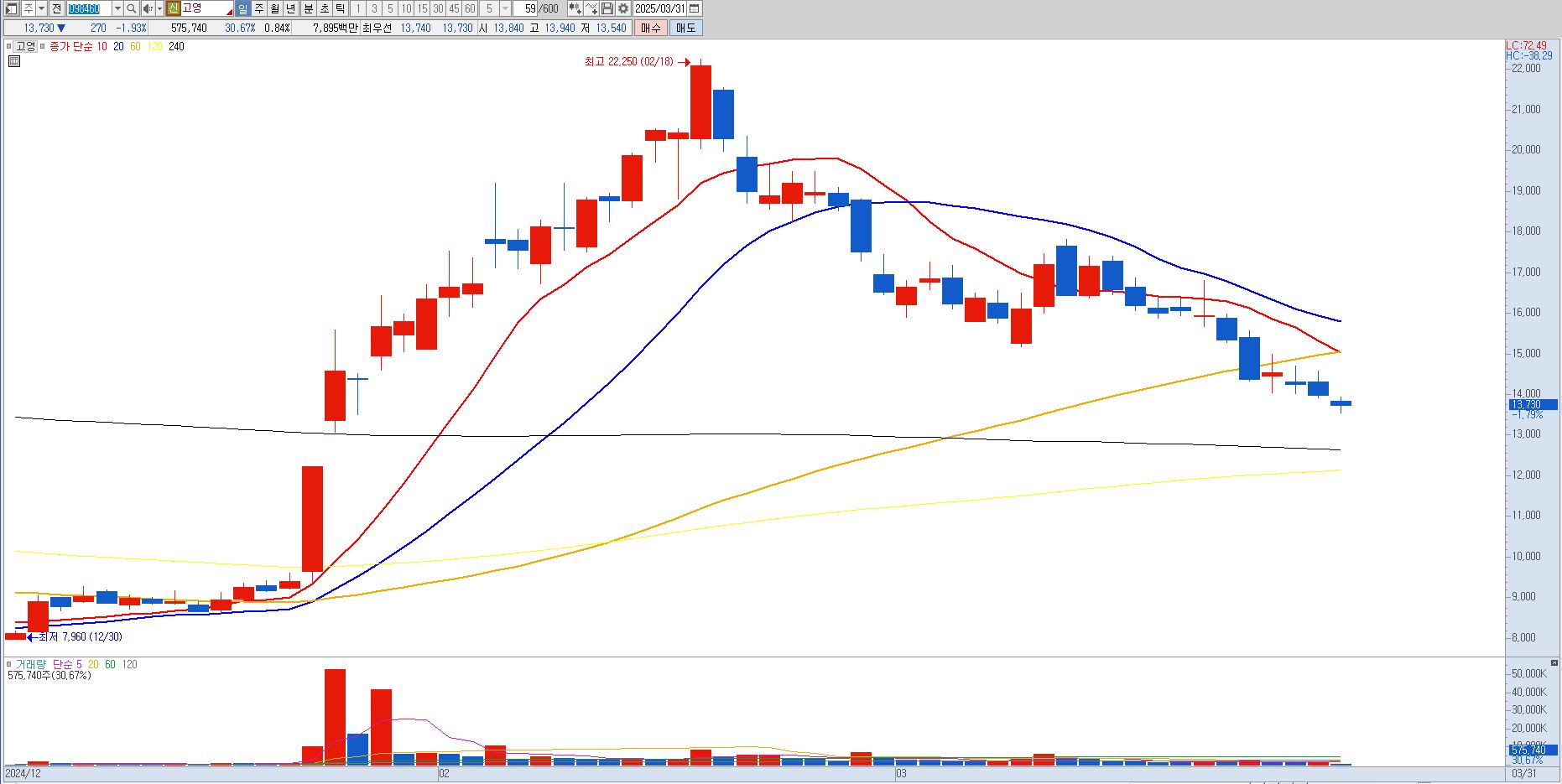Click the 최고 22,250 (02/18) high label
1562x784 pixels.
[x=628, y=62]
